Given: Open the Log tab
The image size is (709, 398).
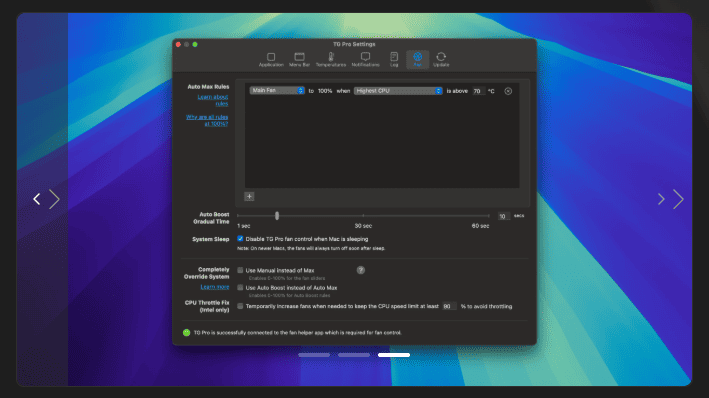Looking at the screenshot, I should click(x=394, y=60).
